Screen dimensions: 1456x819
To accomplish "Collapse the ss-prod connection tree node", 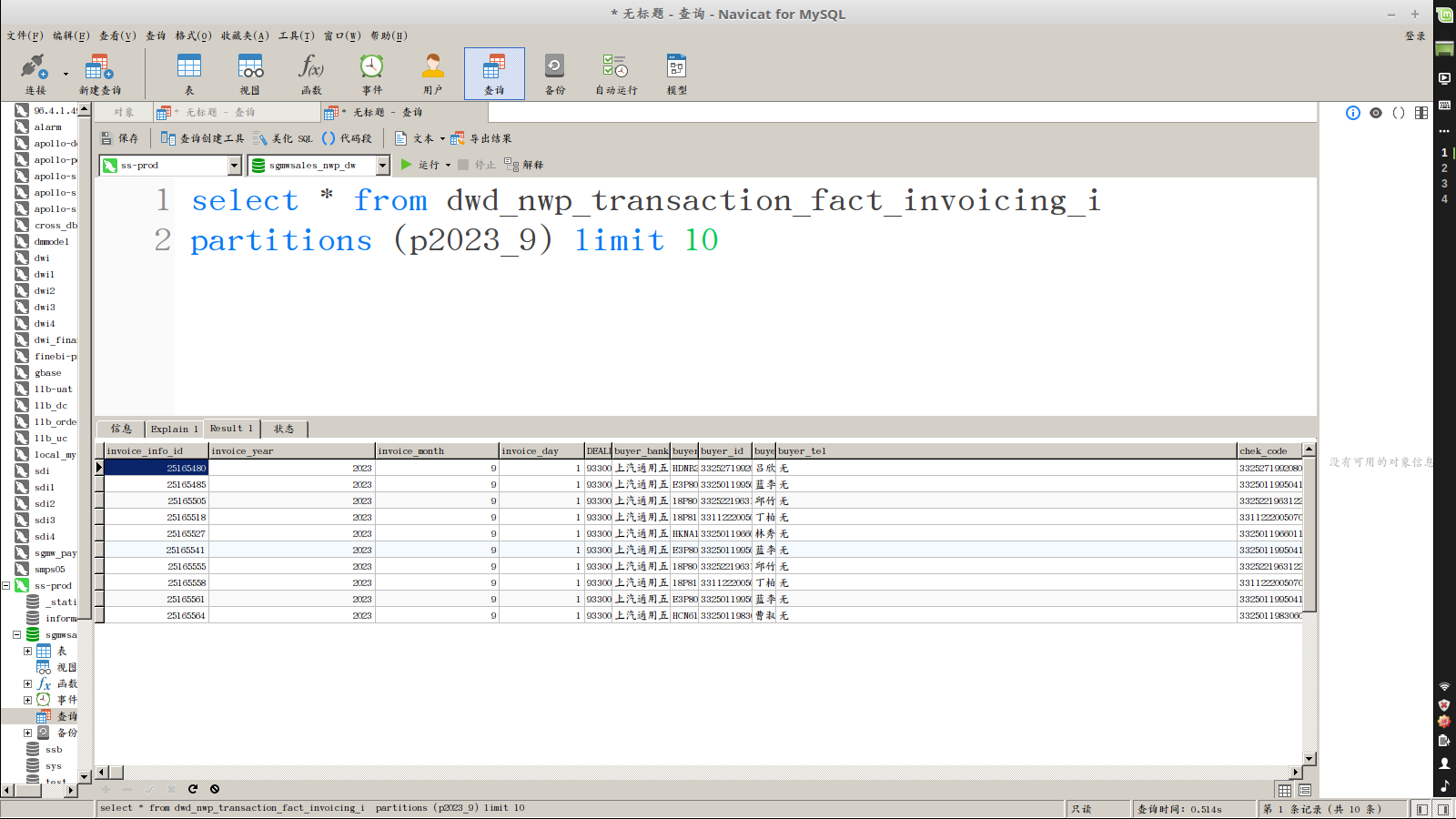I will pyautogui.click(x=6, y=585).
